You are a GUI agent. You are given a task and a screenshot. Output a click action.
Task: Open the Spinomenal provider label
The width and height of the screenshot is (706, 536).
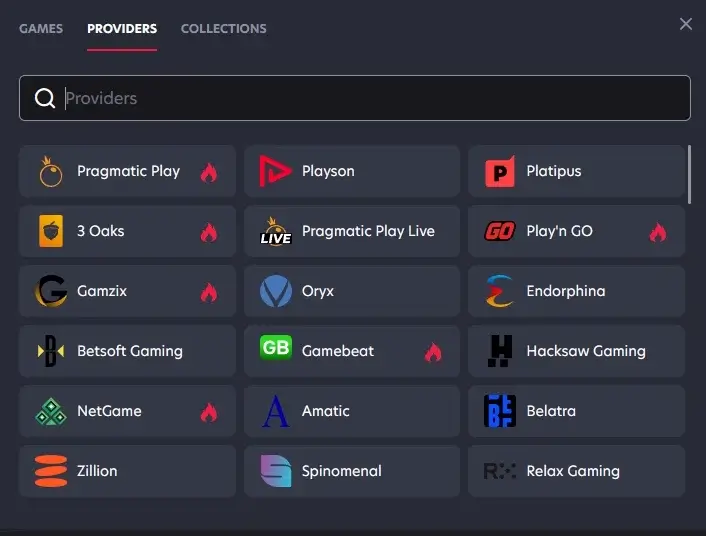click(342, 471)
